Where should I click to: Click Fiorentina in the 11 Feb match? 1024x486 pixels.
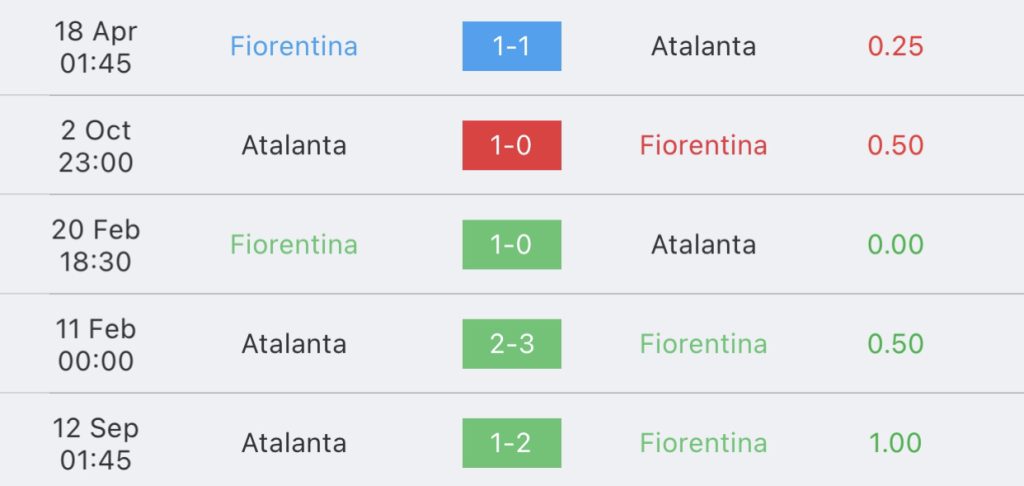click(703, 344)
